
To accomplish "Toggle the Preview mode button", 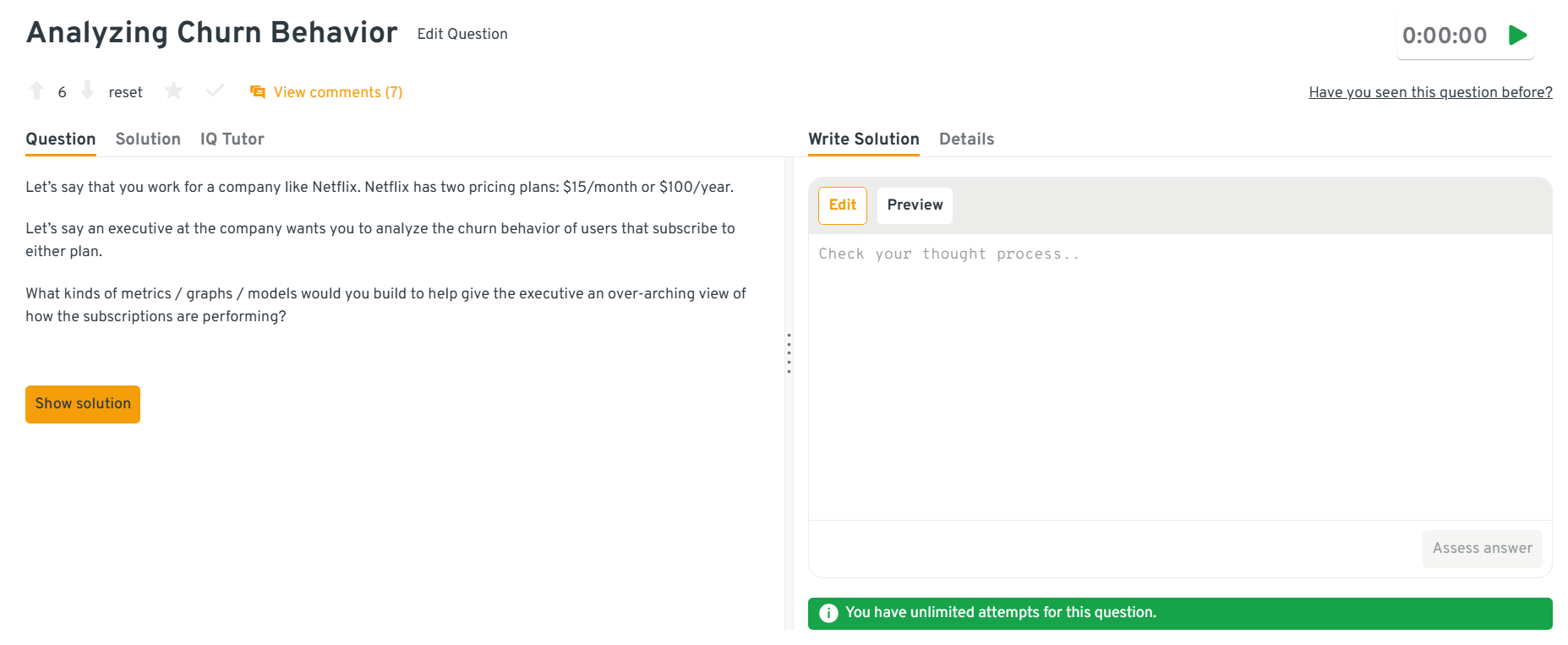I will [915, 205].
